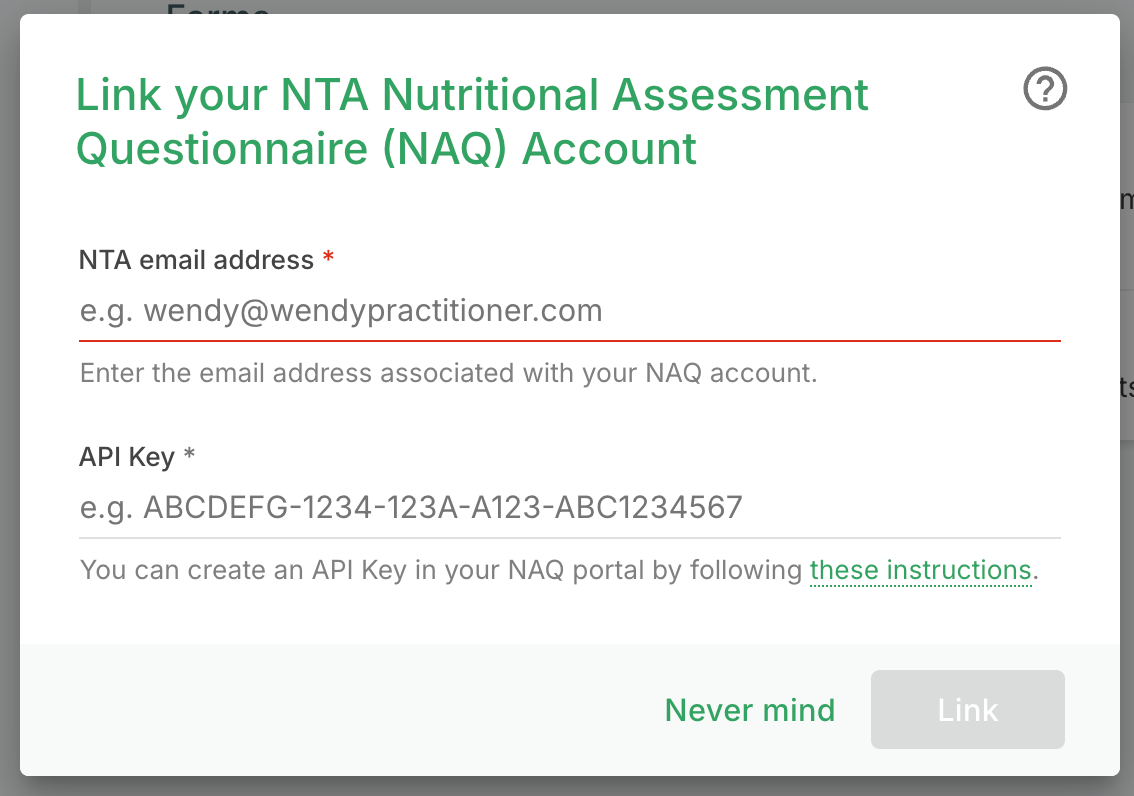Click the dimmed backdrop below the dialog

pyautogui.click(x=567, y=786)
